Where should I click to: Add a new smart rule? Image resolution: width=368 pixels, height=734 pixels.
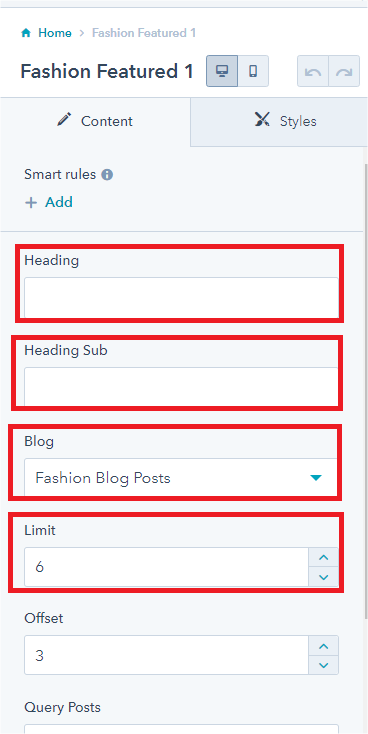[x=49, y=203]
